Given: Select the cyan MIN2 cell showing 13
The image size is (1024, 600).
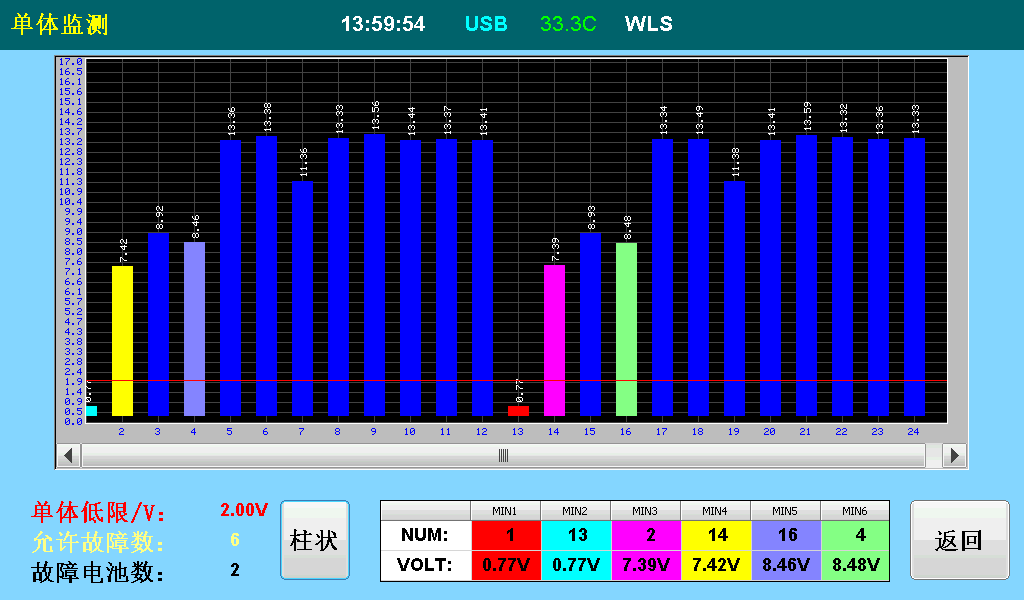Looking at the screenshot, I should tap(576, 535).
